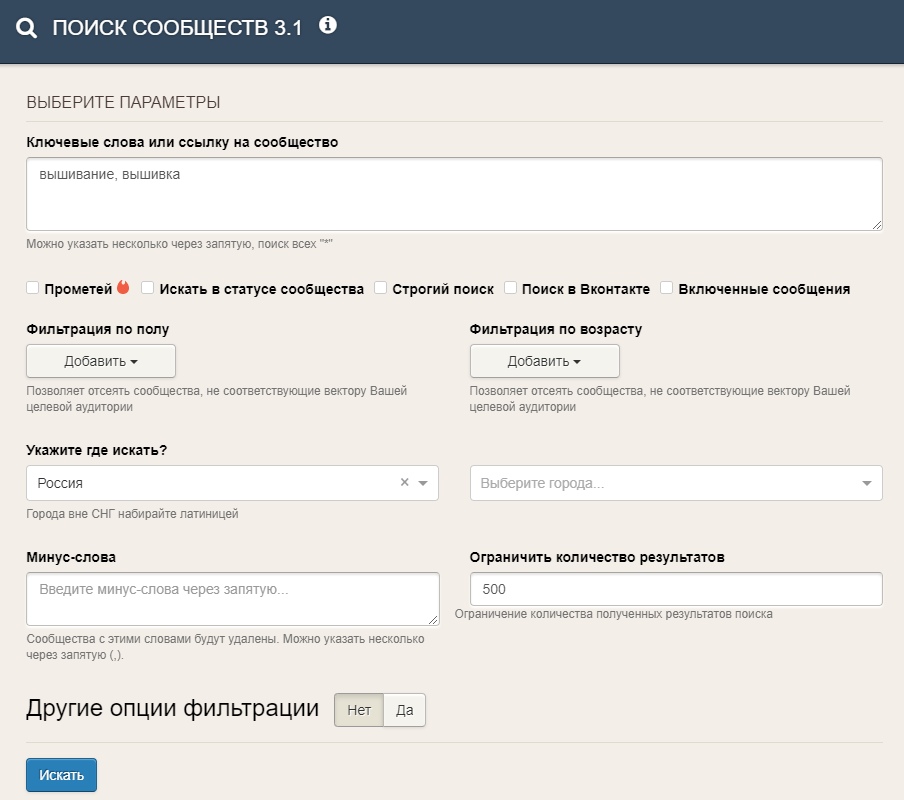This screenshot has height=800, width=904.
Task: Check Искать в статусе сообщества
Action: (148, 288)
